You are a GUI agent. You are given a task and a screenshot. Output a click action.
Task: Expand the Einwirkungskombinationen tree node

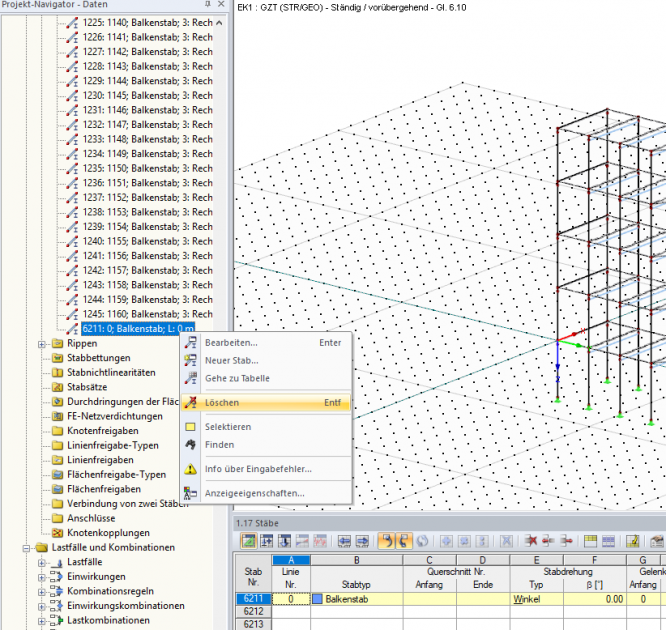(x=42, y=607)
